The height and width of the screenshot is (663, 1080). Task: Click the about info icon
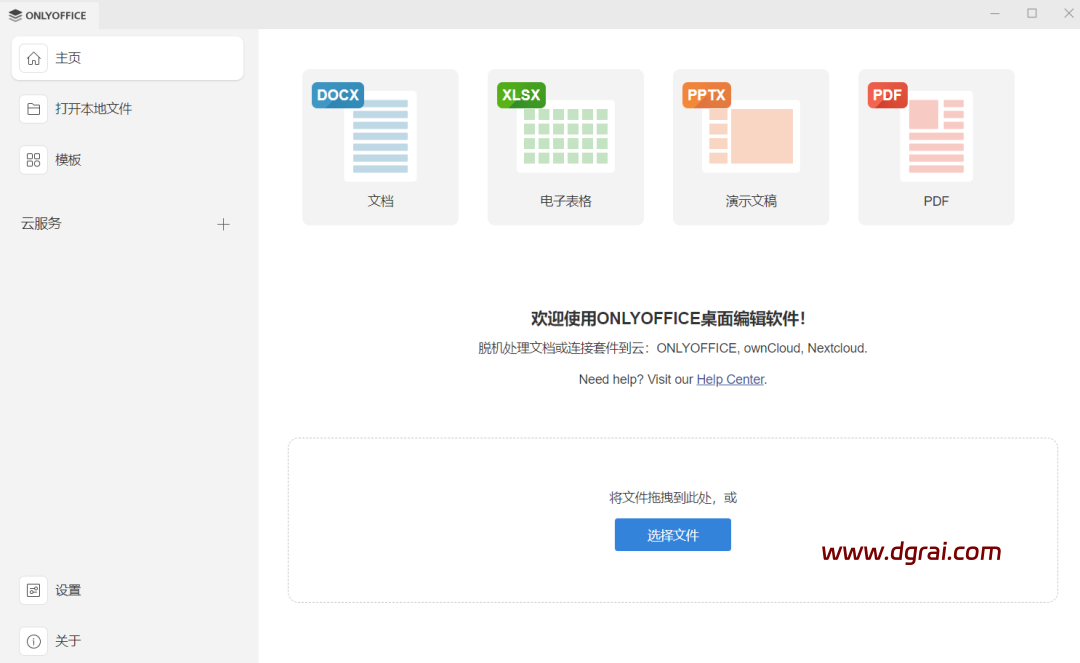click(34, 641)
